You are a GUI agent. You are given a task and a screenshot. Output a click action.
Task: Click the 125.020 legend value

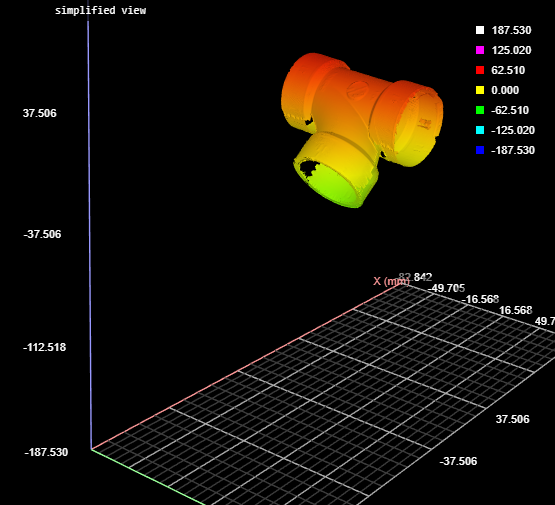click(511, 50)
